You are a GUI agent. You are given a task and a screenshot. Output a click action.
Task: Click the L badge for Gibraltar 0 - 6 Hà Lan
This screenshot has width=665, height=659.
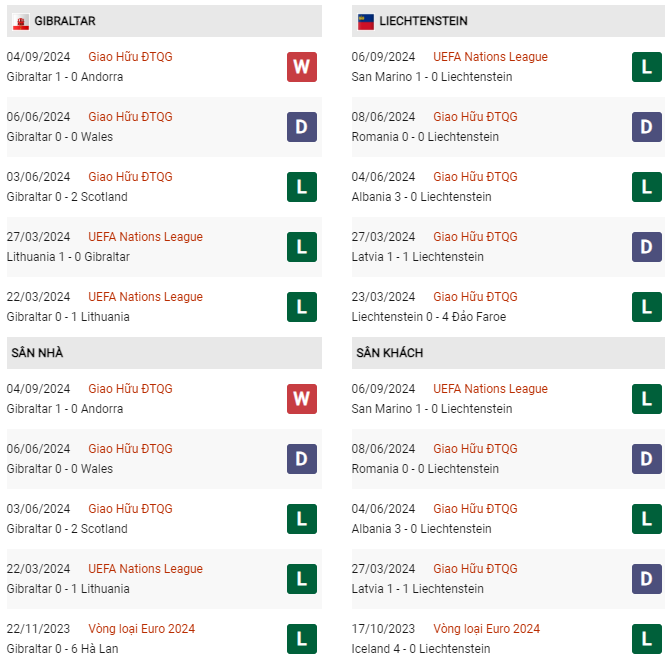(x=301, y=639)
